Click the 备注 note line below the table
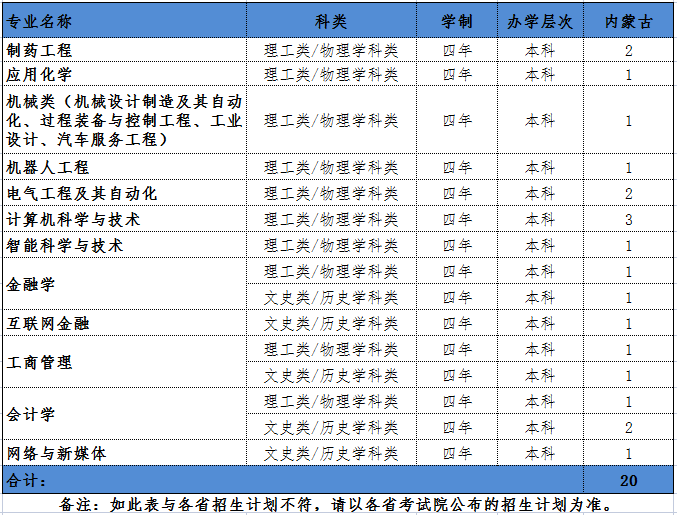This screenshot has height=515, width=677. (336, 504)
